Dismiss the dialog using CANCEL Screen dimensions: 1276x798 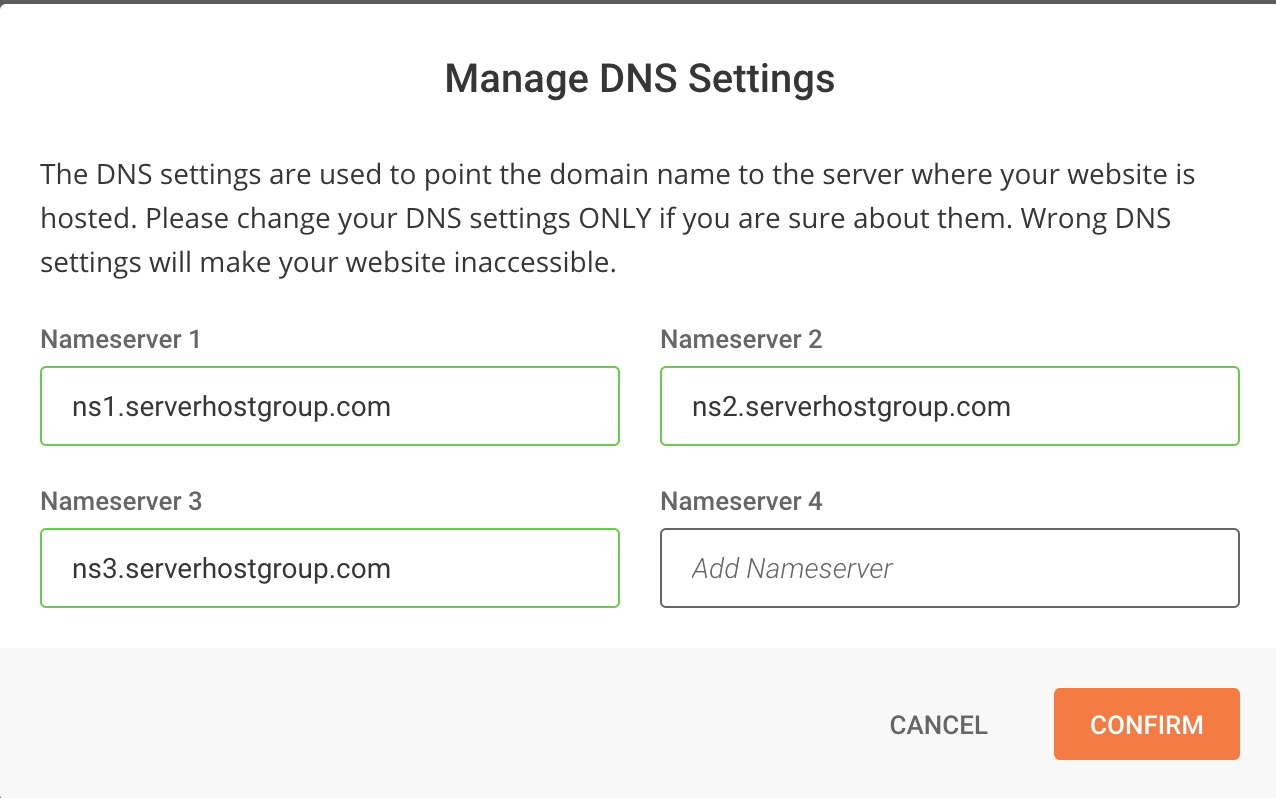[x=938, y=724]
